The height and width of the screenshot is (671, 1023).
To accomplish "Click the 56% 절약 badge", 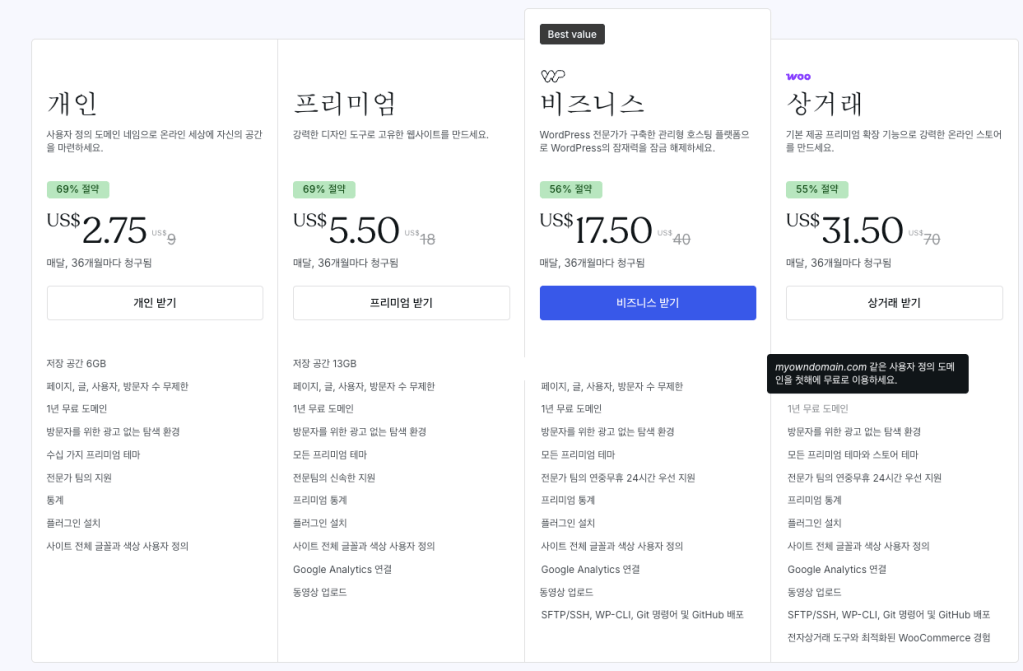I will 571,189.
